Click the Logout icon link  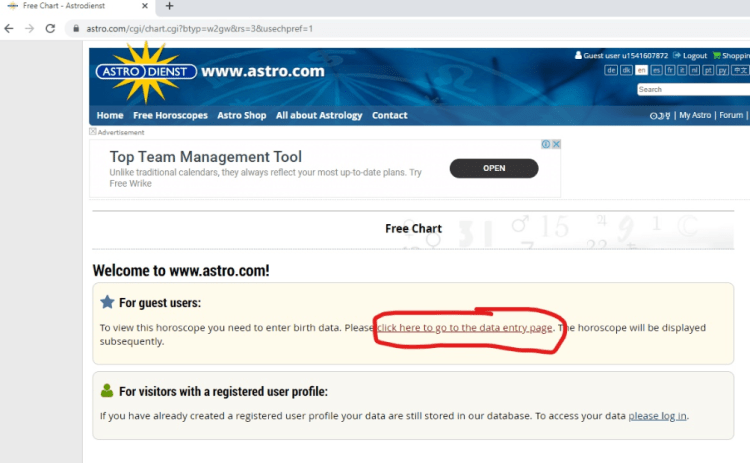[677, 56]
